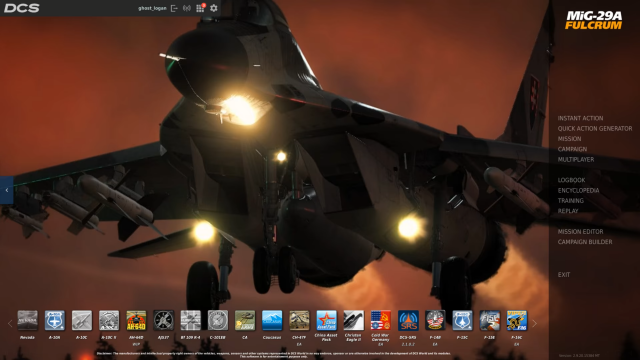The image size is (640, 360).
Task: Select the F-15C module icon
Action: click(462, 320)
